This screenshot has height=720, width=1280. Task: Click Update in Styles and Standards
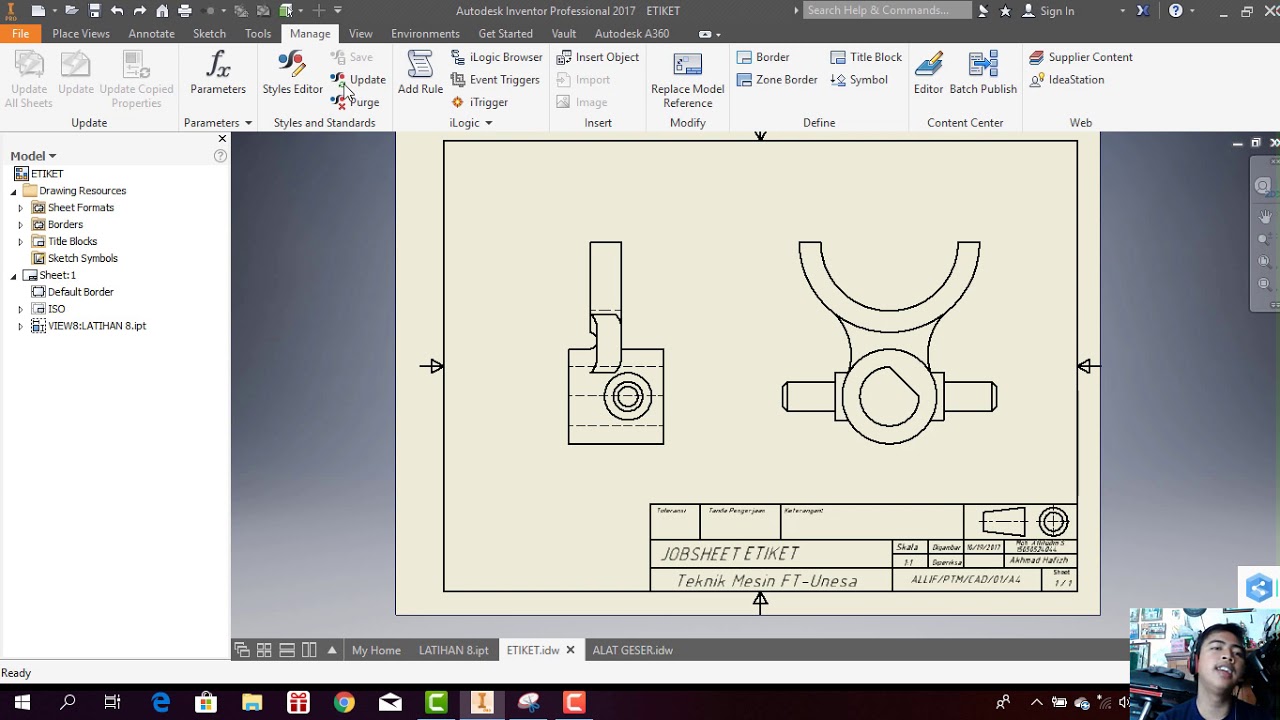358,80
